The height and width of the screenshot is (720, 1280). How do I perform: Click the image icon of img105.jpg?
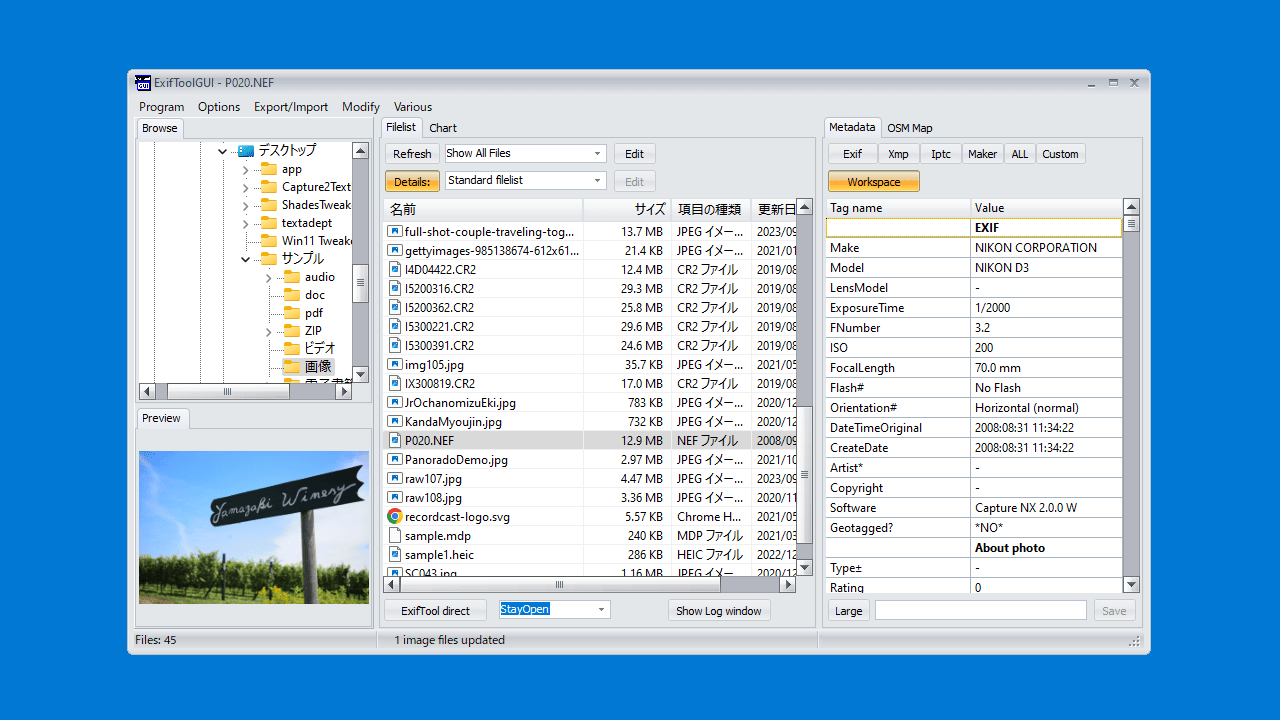395,365
